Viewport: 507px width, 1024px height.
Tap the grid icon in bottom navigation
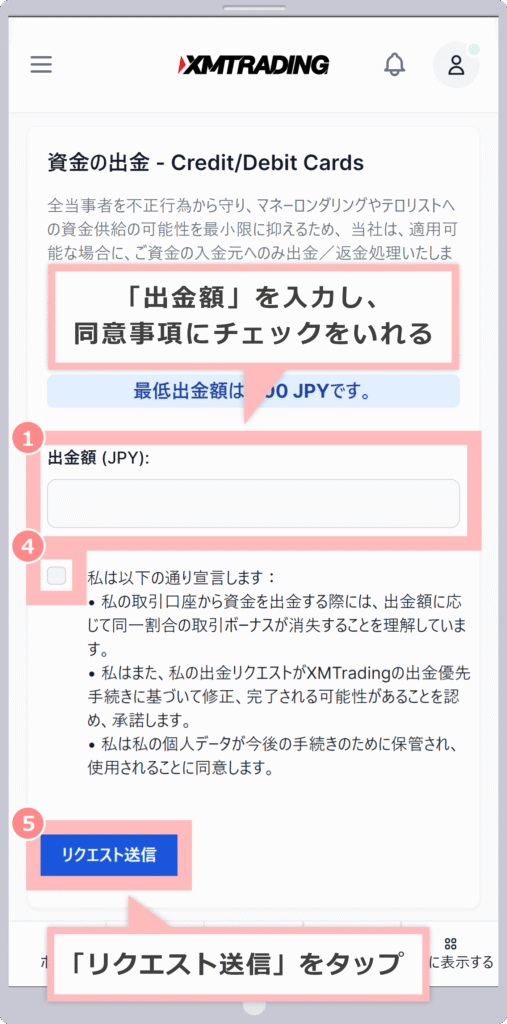coord(450,943)
